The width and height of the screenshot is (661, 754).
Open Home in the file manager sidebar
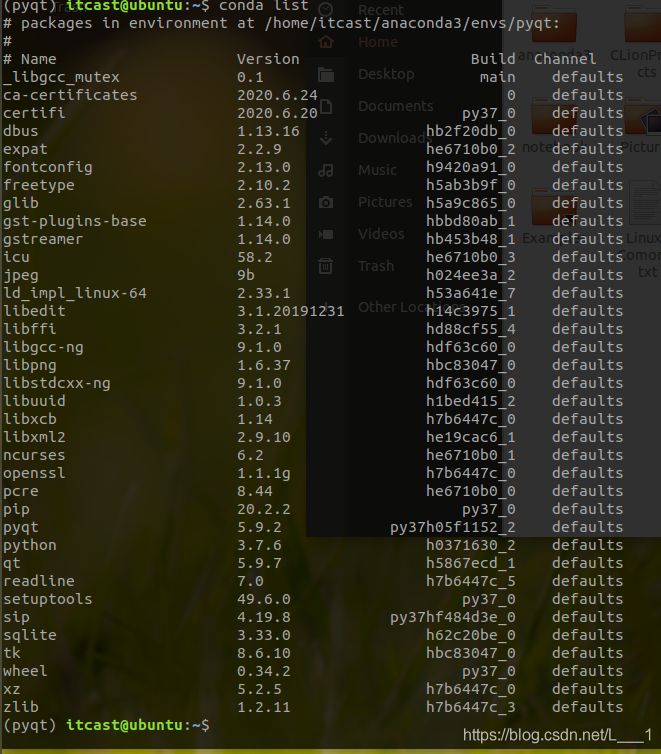(378, 42)
